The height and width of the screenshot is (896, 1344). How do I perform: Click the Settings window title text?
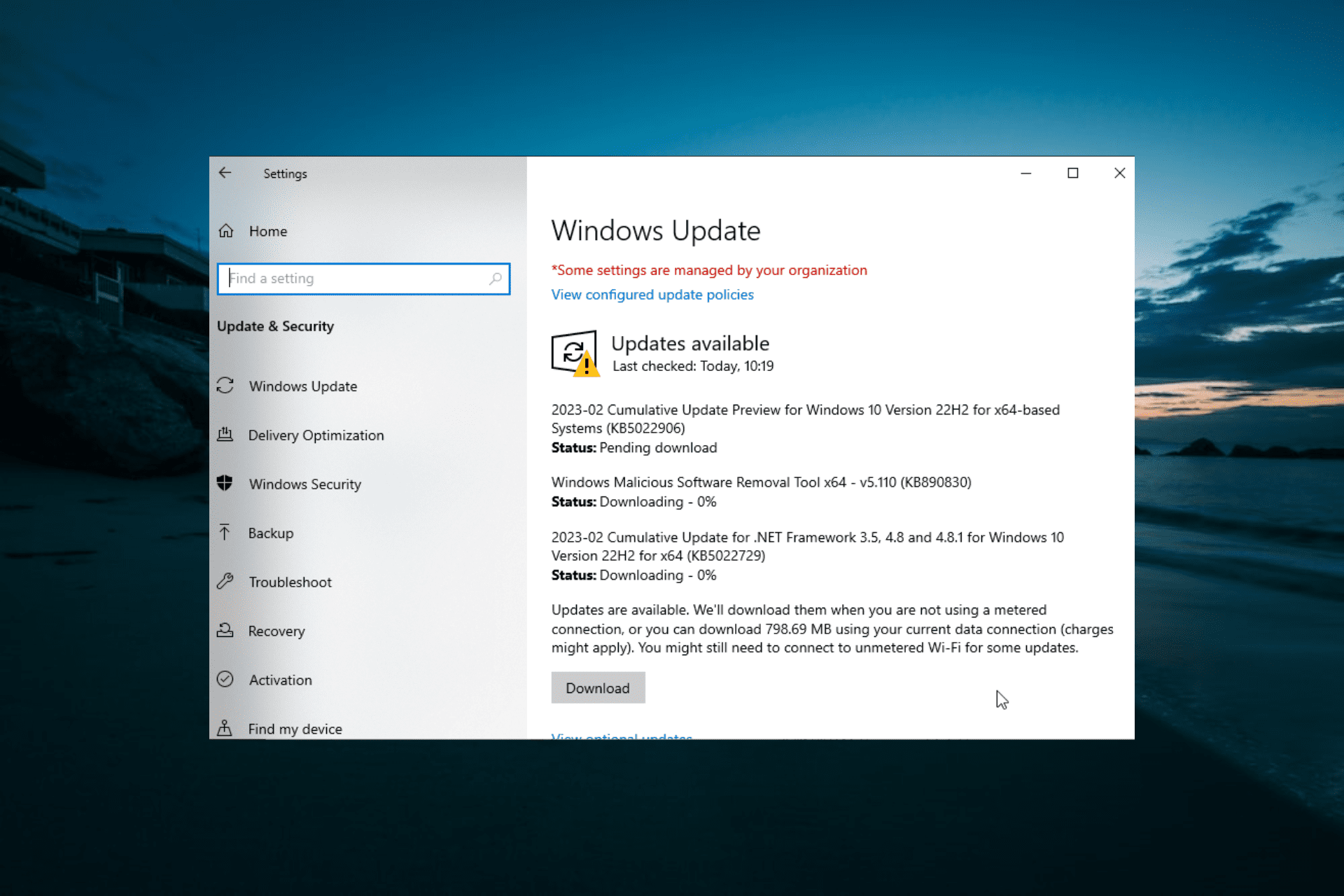point(285,174)
